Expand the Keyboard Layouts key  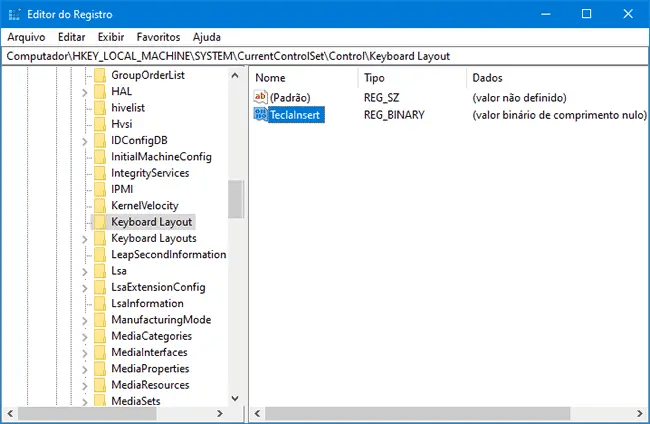(x=85, y=239)
